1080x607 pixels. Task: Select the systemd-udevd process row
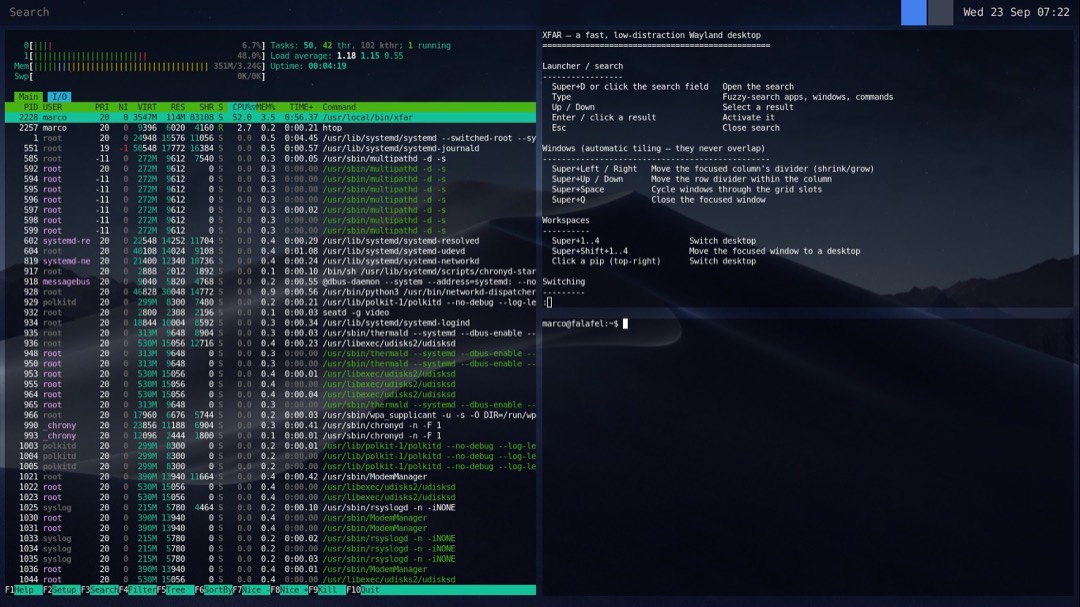271,251
